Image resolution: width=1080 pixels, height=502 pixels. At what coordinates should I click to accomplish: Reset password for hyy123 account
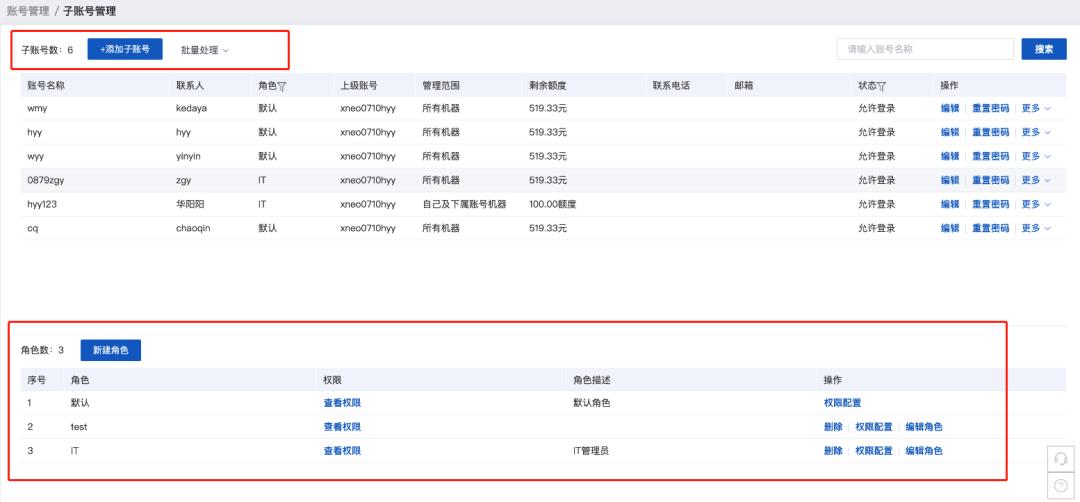990,204
